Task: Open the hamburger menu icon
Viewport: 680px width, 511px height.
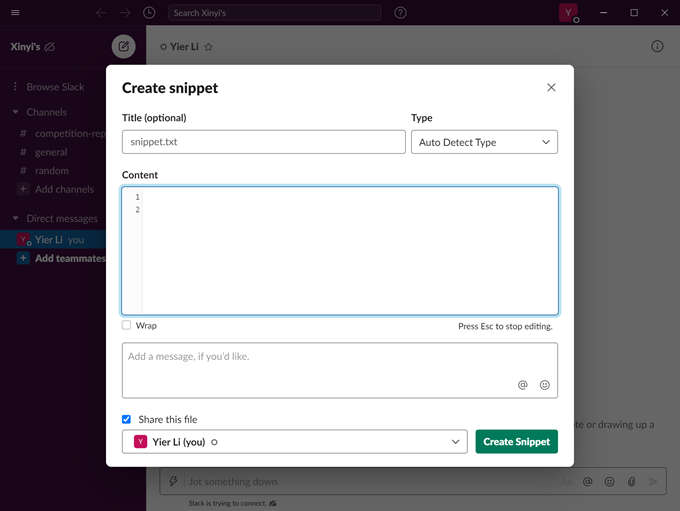Action: pos(15,13)
